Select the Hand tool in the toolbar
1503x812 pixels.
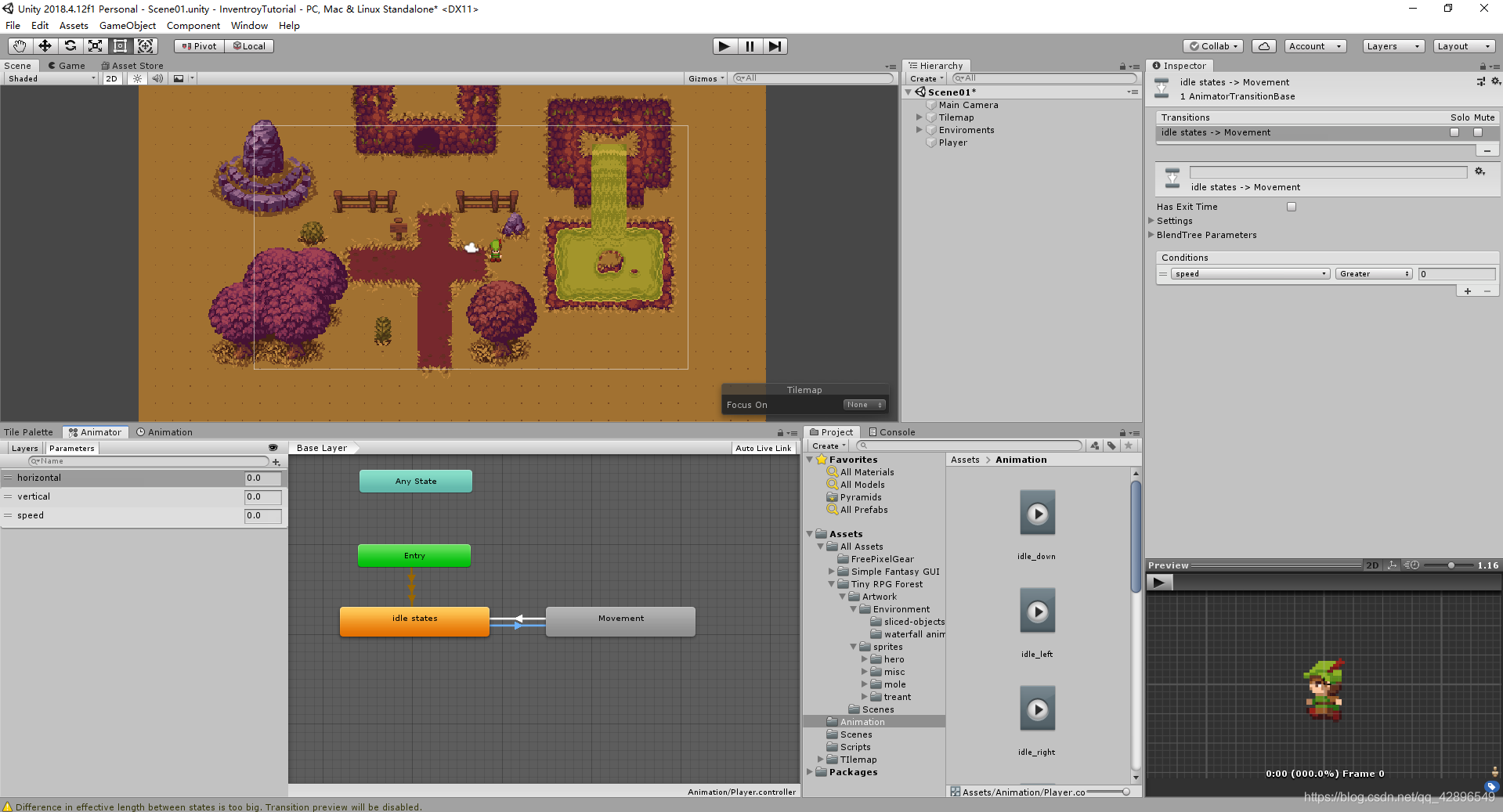(18, 46)
